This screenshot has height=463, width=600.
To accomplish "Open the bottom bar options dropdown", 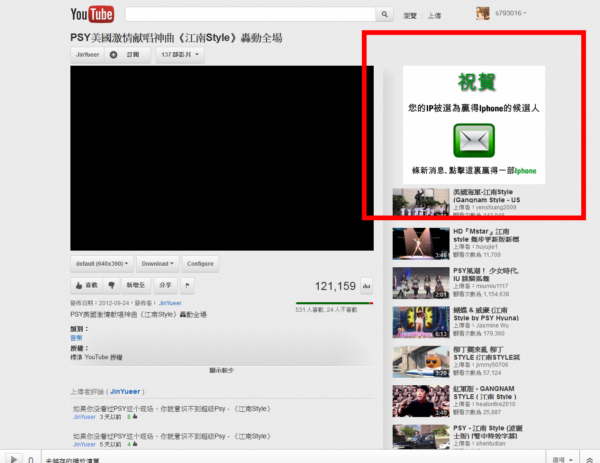I will pos(562,459).
